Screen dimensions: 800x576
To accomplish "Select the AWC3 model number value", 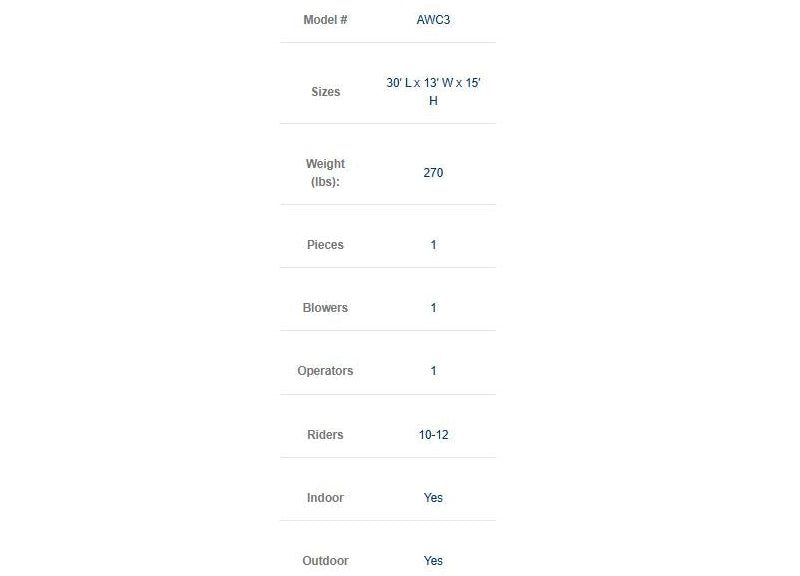I will [433, 20].
